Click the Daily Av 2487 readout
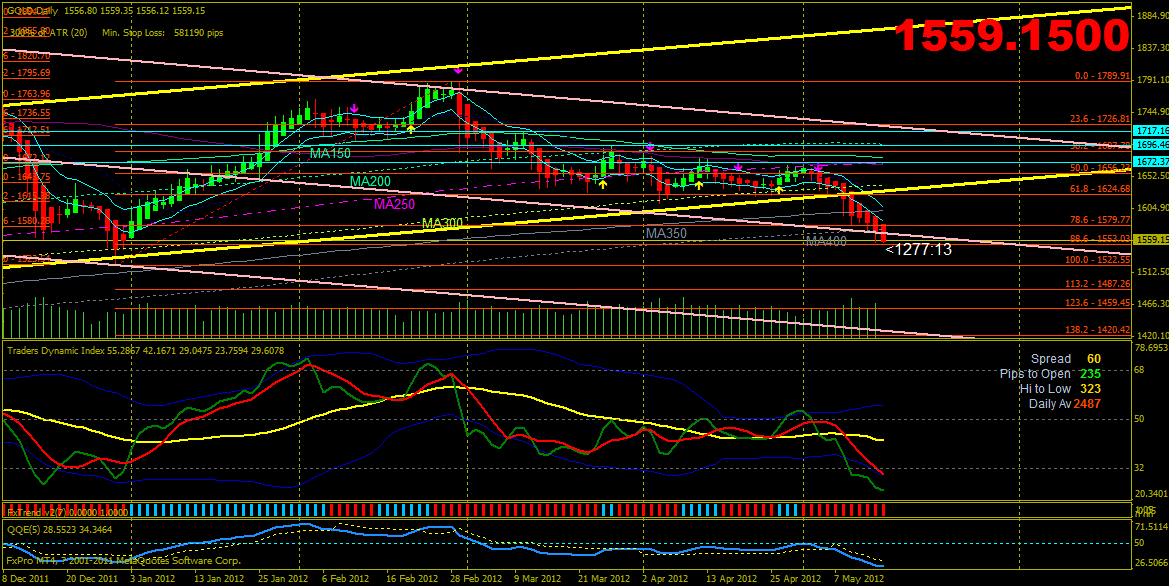 coord(1065,404)
